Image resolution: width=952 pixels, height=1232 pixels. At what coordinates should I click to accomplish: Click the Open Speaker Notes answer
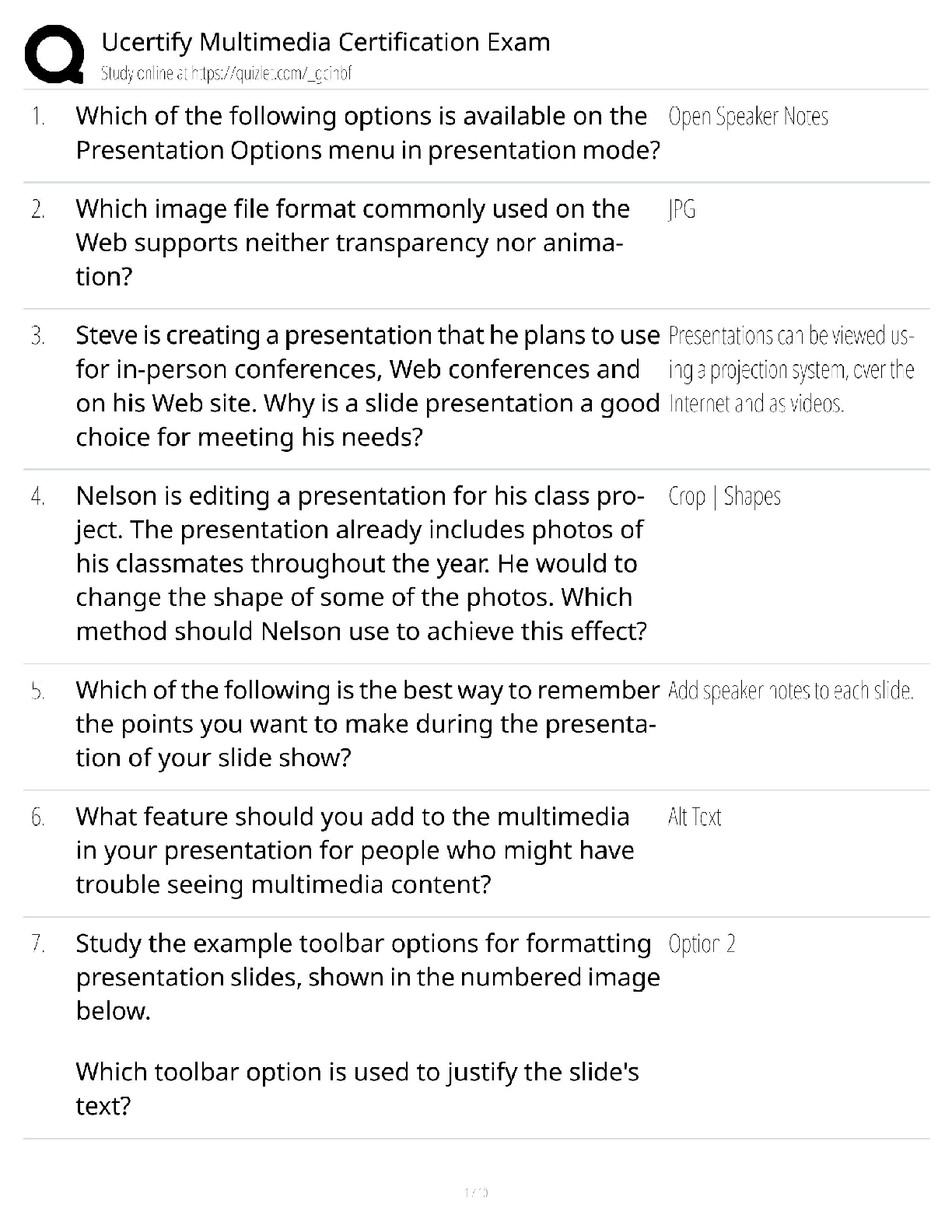tap(747, 117)
